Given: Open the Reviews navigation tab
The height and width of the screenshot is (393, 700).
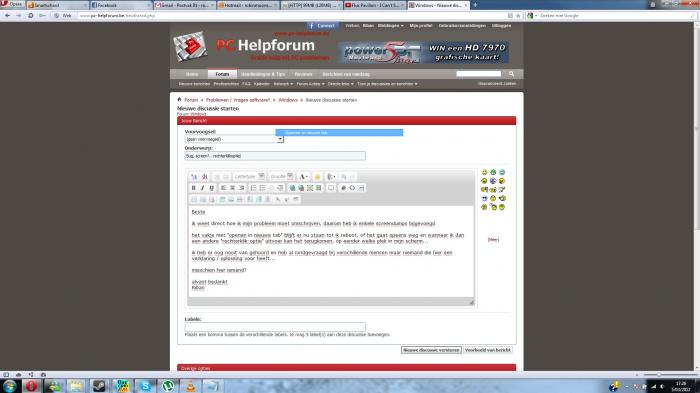Looking at the screenshot, I should click(x=303, y=74).
